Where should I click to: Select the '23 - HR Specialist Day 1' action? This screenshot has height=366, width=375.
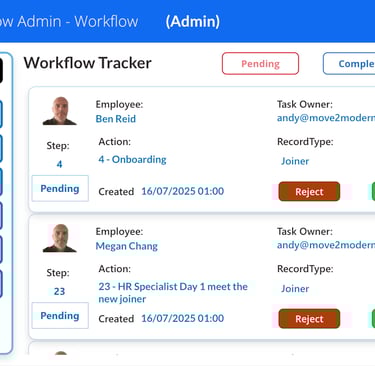point(173,292)
